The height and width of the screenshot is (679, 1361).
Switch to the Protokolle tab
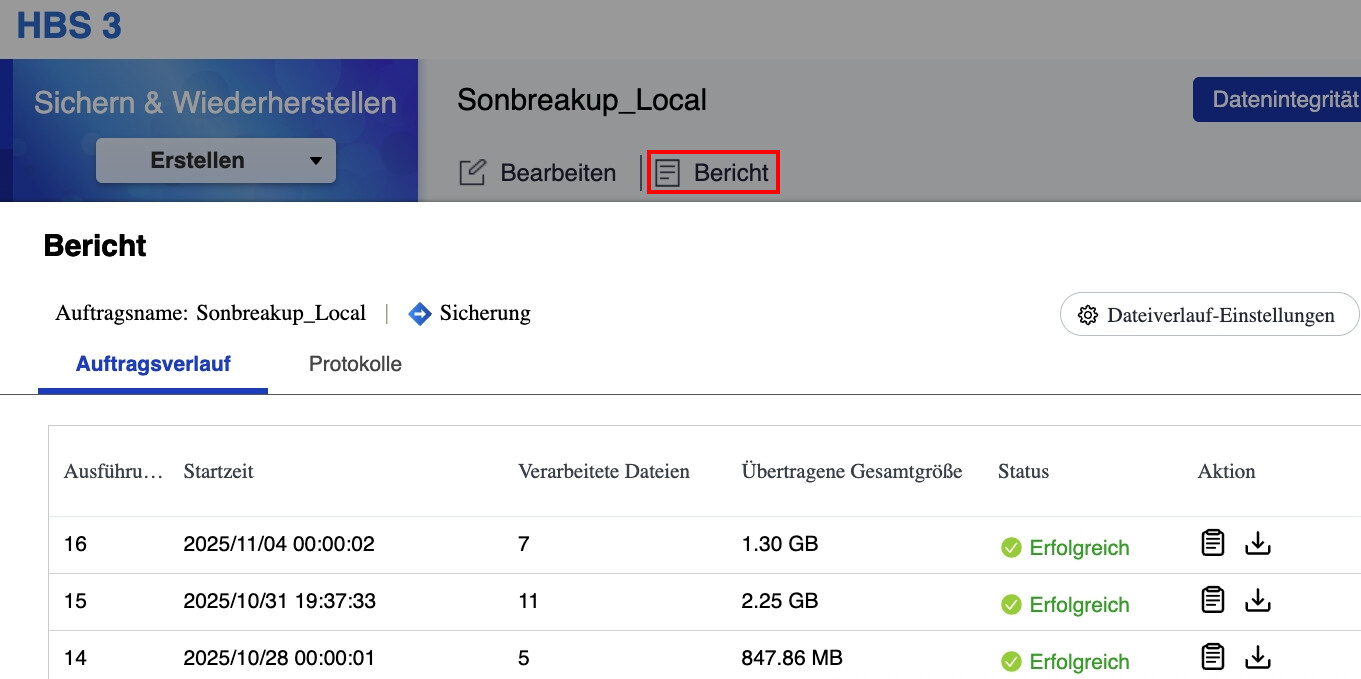coord(355,364)
